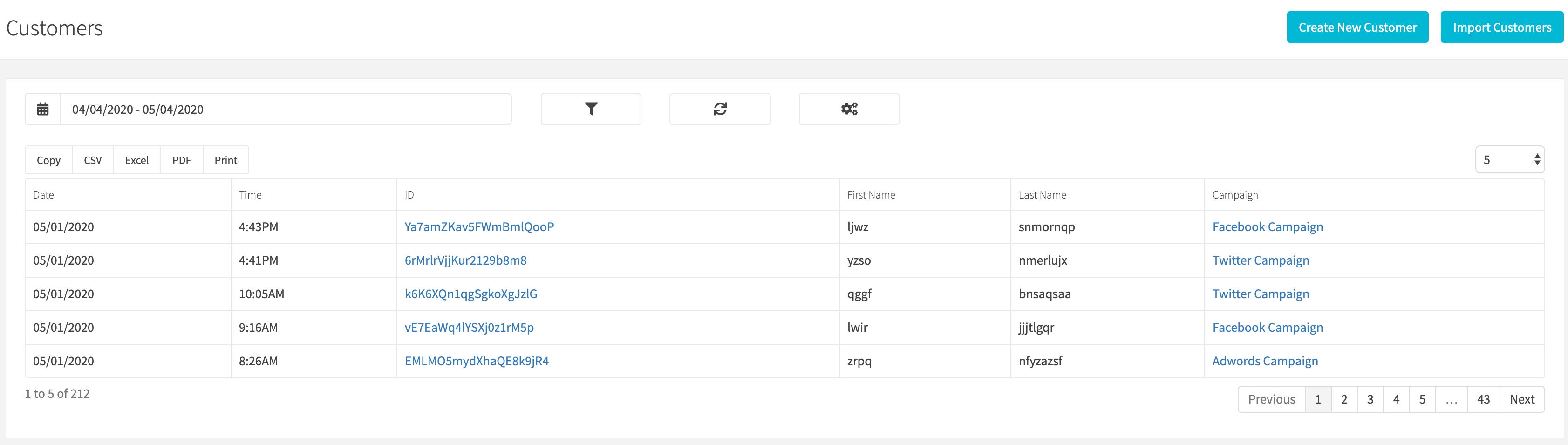Open the gears settings icon button
1568x445 pixels.
(849, 109)
